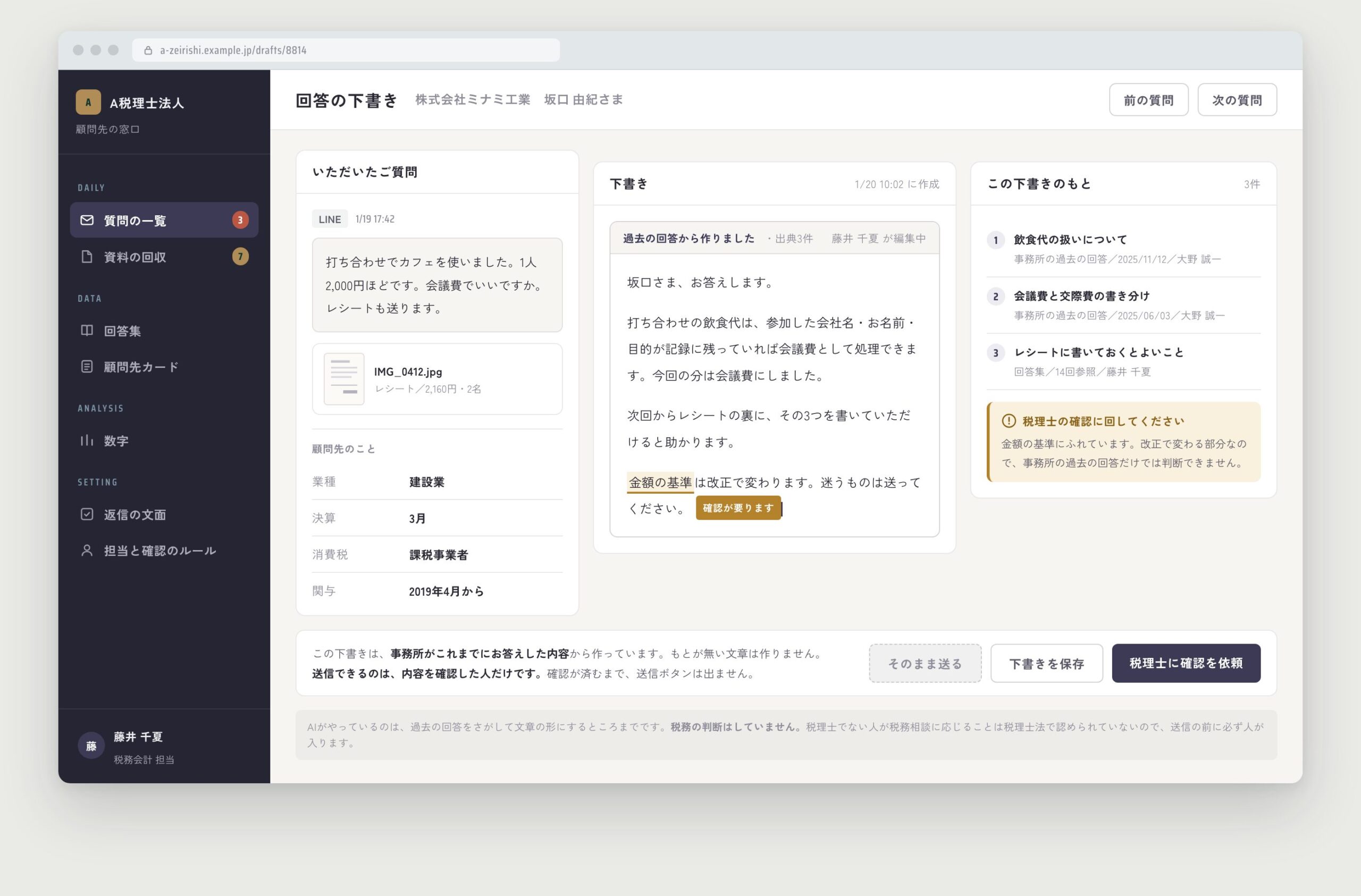This screenshot has height=896, width=1361.
Task: Click in the draft text editor greeting line
Action: click(700, 283)
